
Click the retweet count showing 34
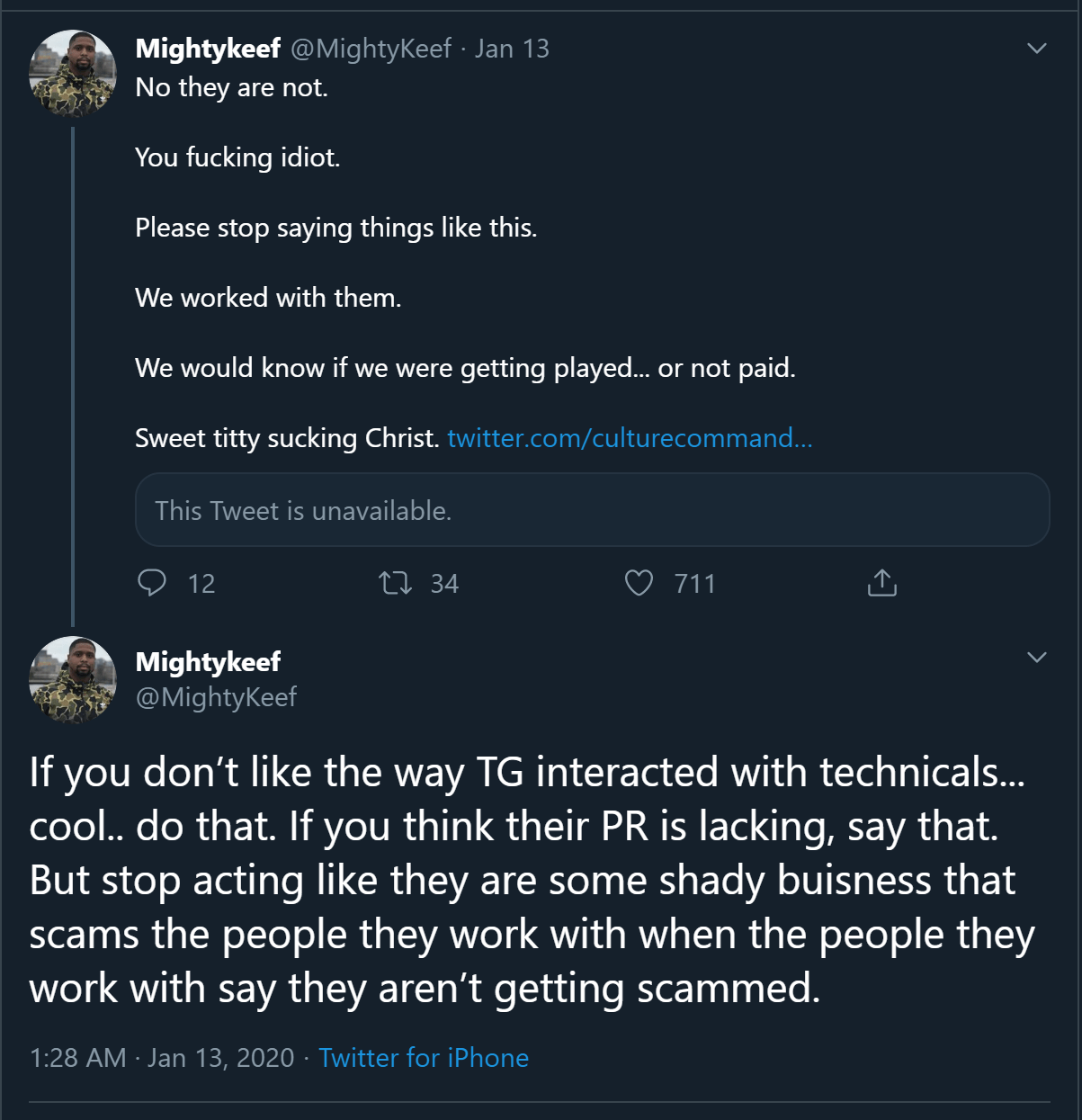click(444, 585)
